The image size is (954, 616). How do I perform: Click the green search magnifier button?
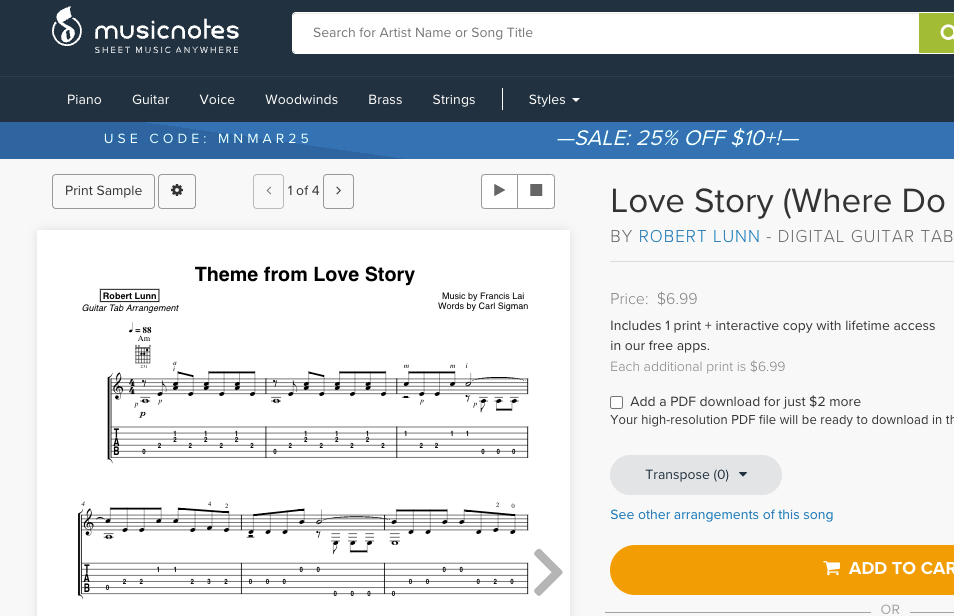click(x=938, y=33)
